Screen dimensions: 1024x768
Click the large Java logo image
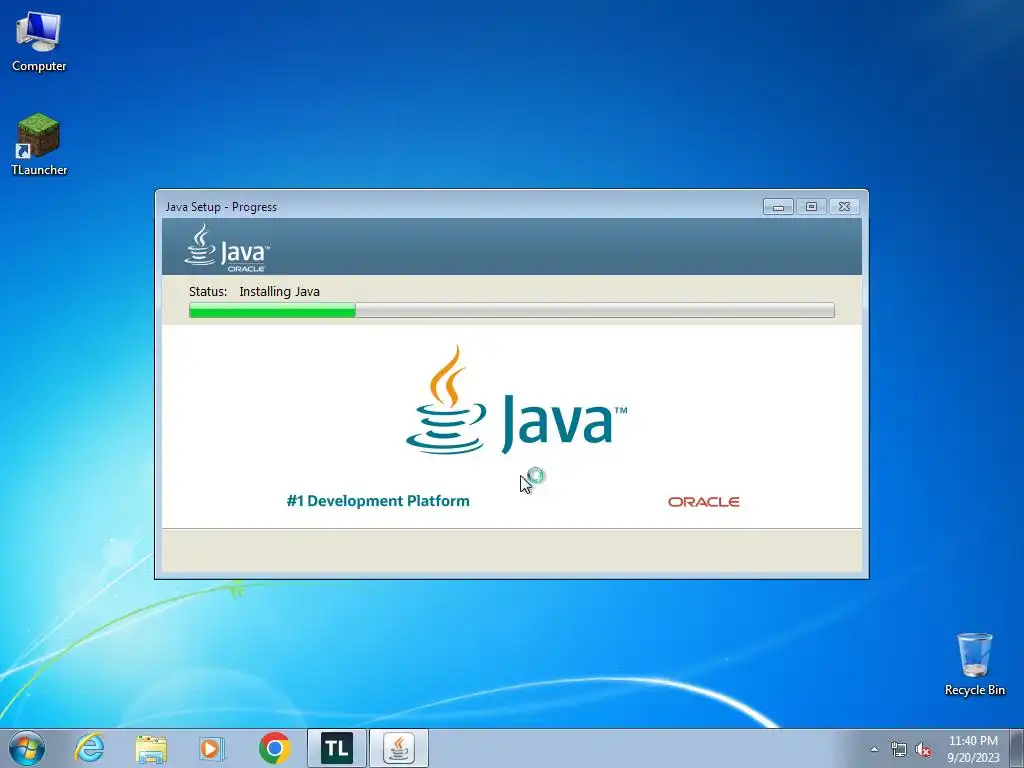[x=516, y=400]
